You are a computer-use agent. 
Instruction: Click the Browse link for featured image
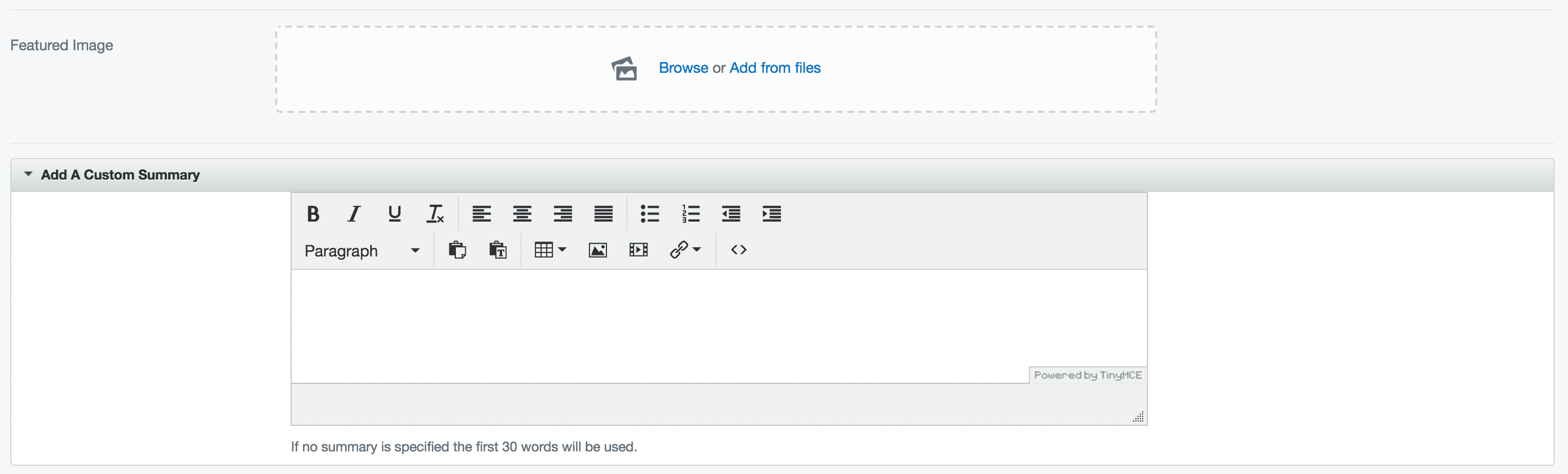coord(683,68)
